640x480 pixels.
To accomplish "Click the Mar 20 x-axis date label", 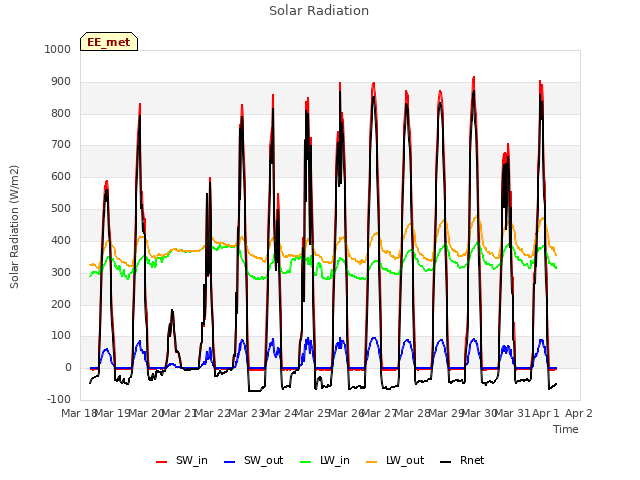I will [146, 413].
